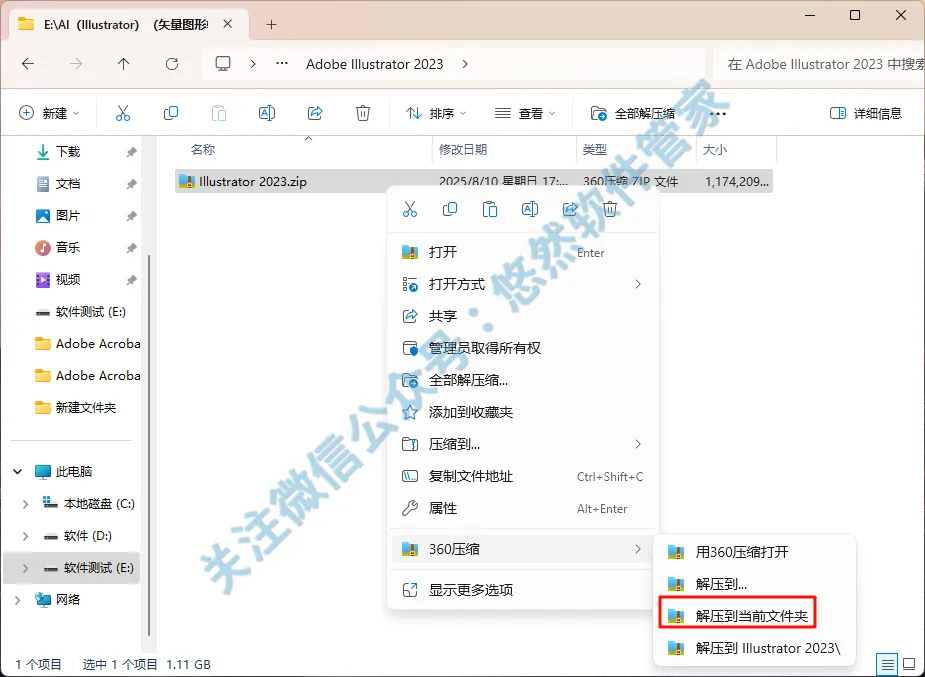The width and height of the screenshot is (925, 677).
Task: Click the This PC monitor icon in the address bar
Action: click(223, 64)
